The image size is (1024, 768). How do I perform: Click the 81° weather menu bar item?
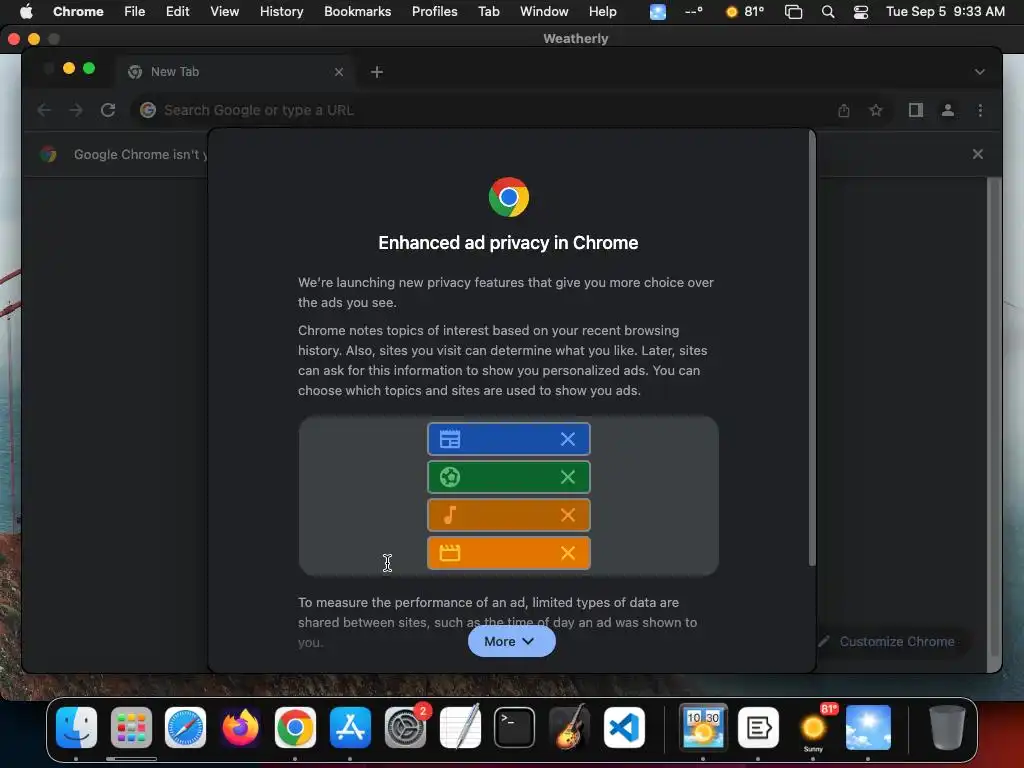745,11
